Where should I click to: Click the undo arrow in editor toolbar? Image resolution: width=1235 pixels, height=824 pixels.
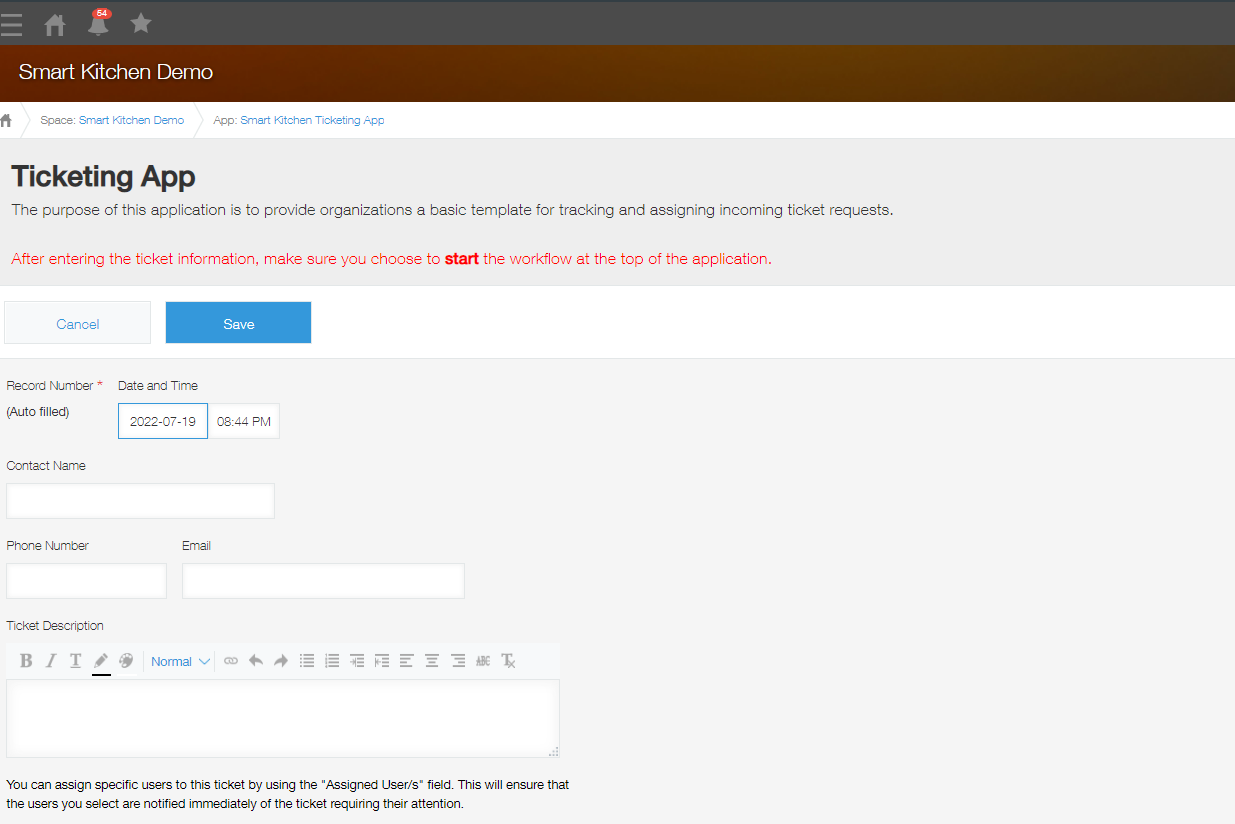click(x=256, y=661)
